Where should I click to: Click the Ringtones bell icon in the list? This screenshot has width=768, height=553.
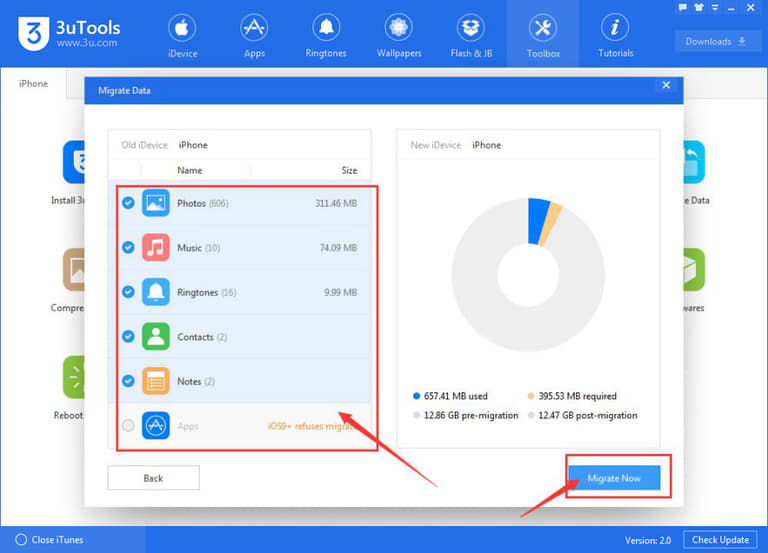point(156,292)
